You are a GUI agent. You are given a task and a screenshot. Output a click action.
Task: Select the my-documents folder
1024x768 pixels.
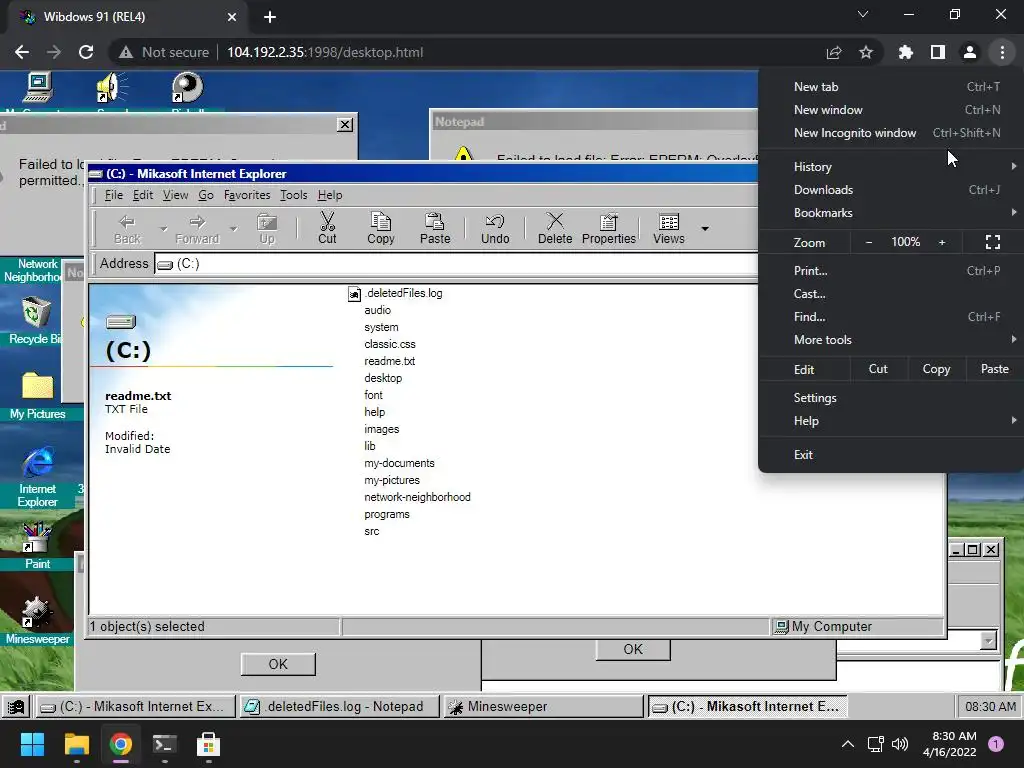coord(399,463)
